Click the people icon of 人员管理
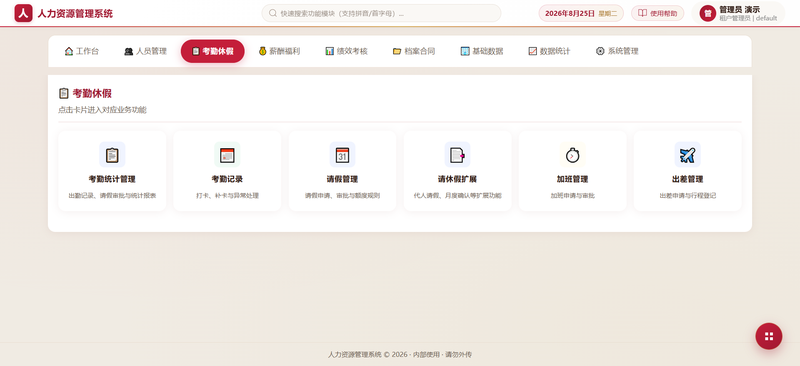The width and height of the screenshot is (800, 366). coord(129,51)
